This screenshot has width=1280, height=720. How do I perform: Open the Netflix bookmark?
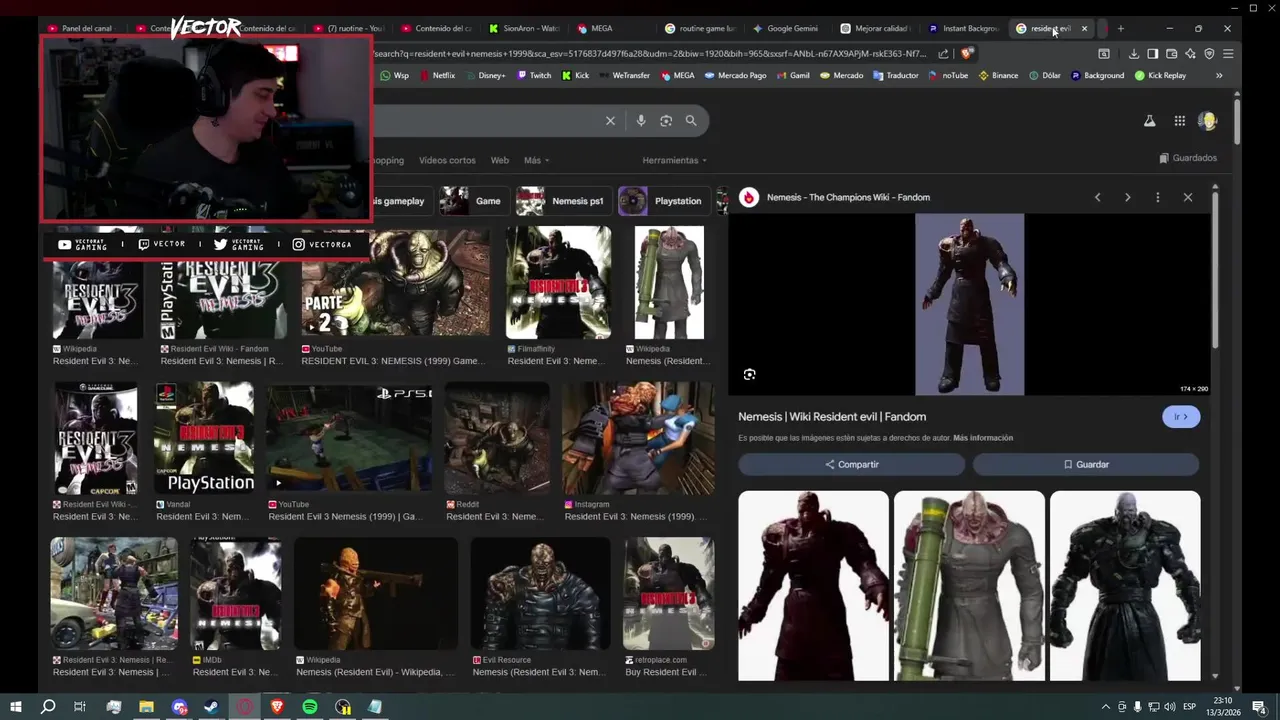pyautogui.click(x=437, y=75)
